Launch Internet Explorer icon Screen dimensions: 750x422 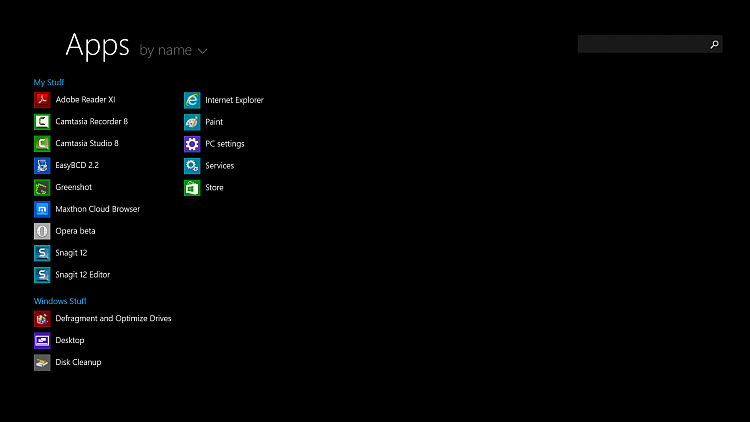(x=192, y=100)
